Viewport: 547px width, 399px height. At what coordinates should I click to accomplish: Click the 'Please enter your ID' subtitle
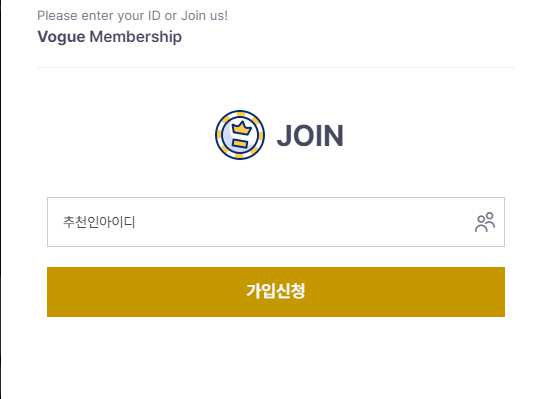coord(132,16)
